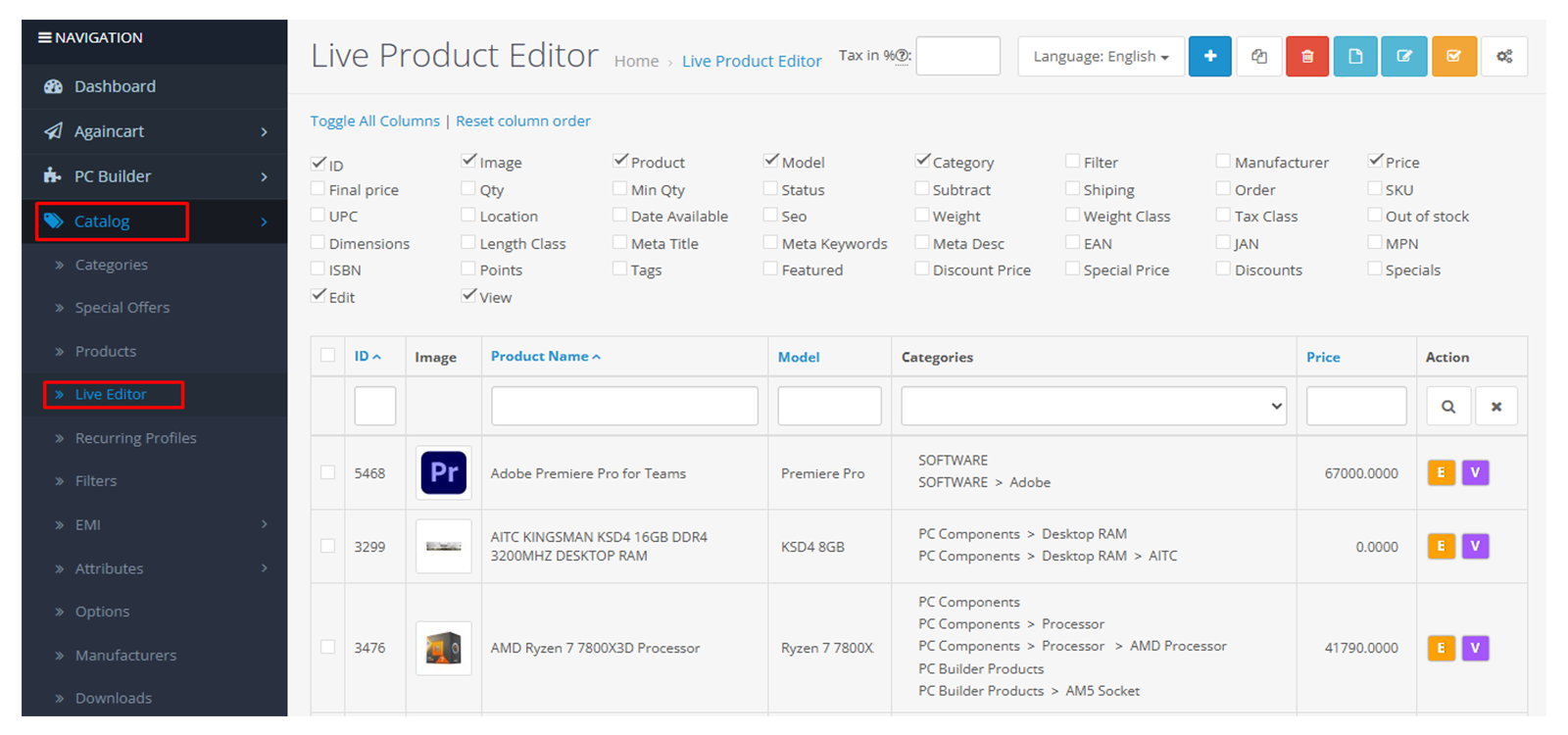Image resolution: width=1568 pixels, height=735 pixels.
Task: Open AITC KINGSMAN RAM thumbnail image
Action: click(444, 546)
